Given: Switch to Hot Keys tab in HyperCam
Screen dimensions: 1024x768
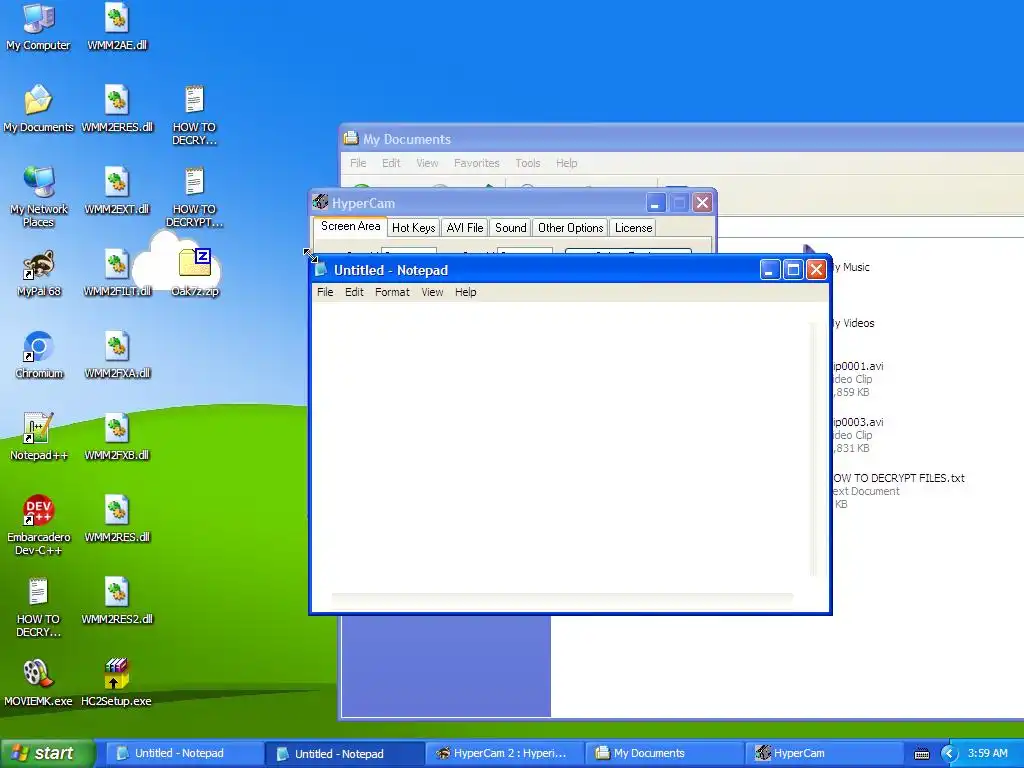Looking at the screenshot, I should pos(413,228).
